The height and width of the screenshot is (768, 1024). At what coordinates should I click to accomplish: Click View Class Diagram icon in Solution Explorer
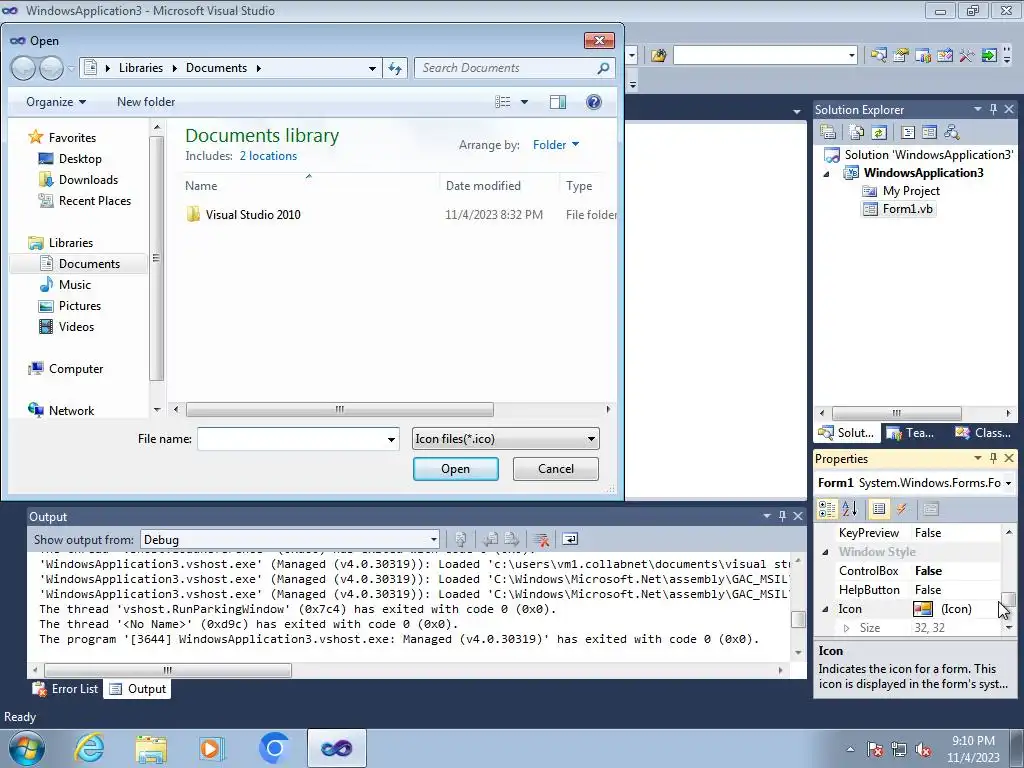952,132
